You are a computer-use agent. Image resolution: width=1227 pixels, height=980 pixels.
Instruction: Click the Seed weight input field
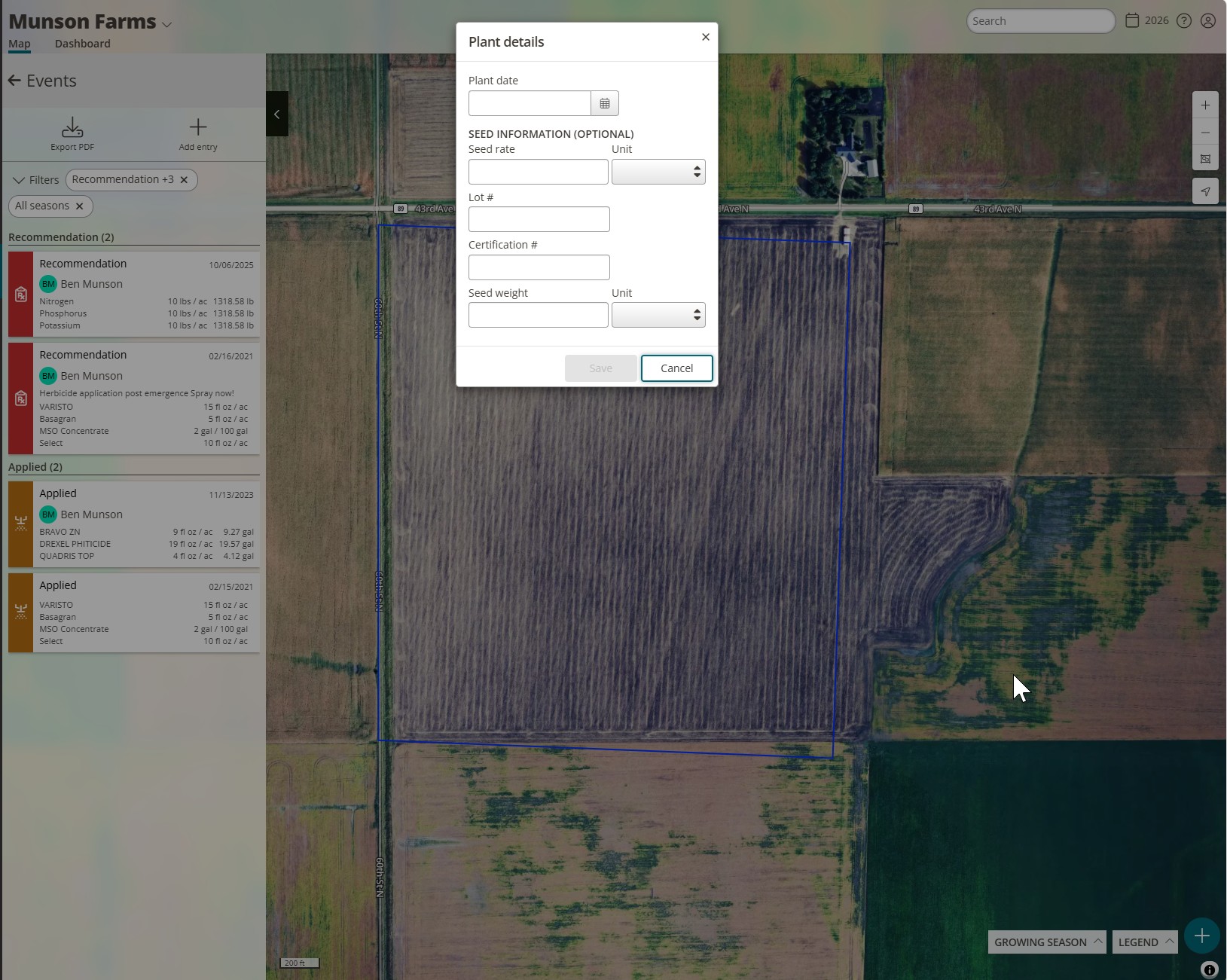coord(538,315)
